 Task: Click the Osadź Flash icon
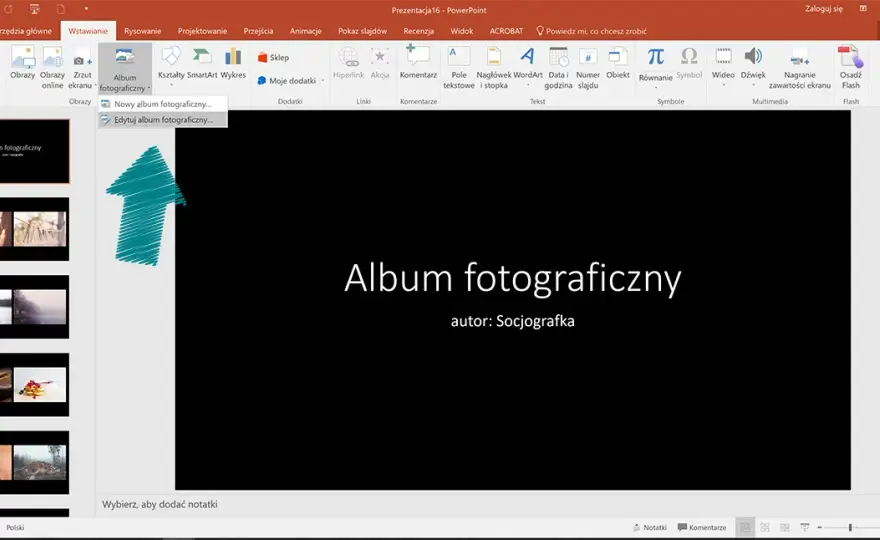(850, 67)
